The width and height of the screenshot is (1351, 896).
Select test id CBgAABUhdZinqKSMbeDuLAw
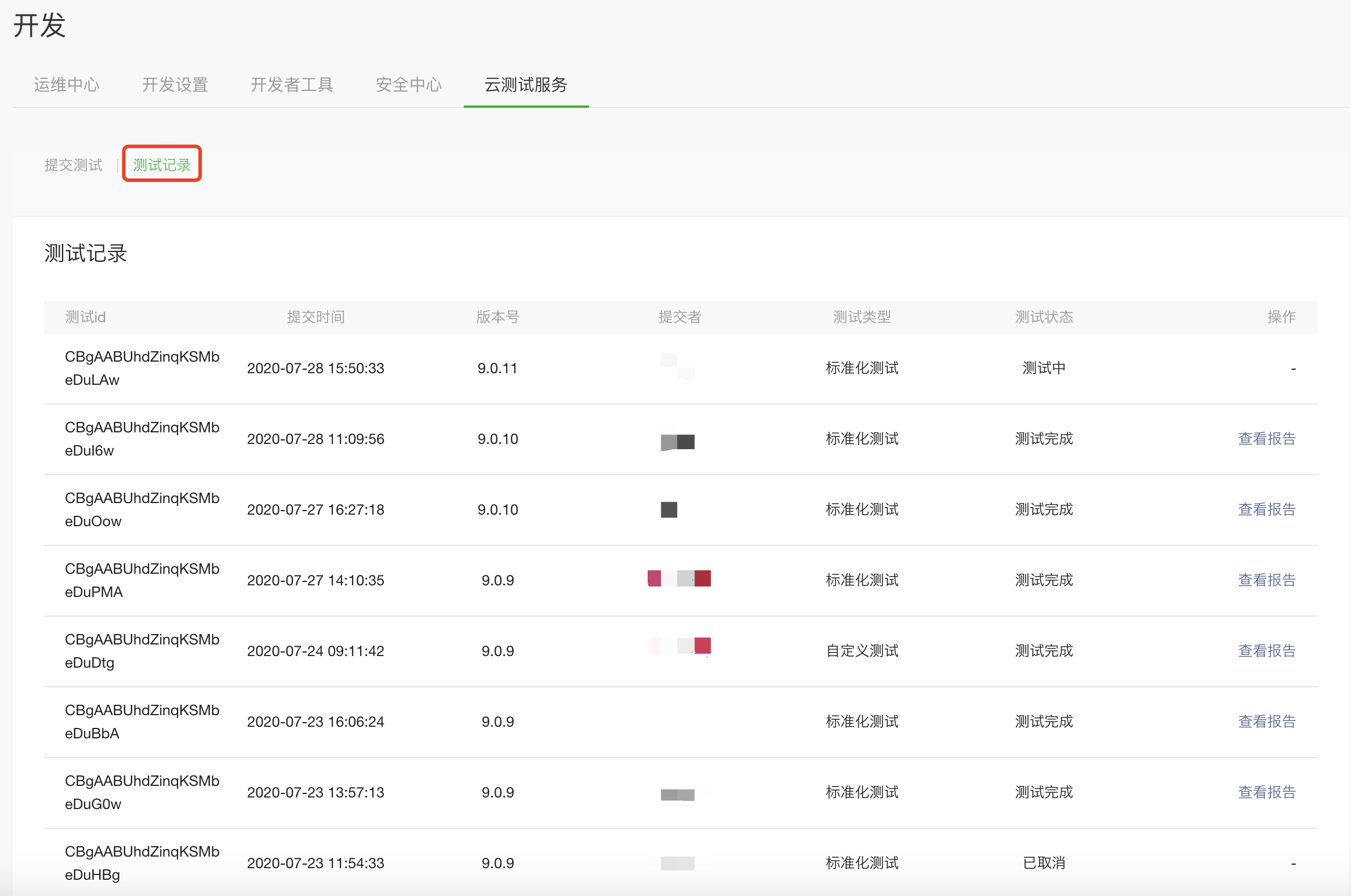tap(141, 368)
